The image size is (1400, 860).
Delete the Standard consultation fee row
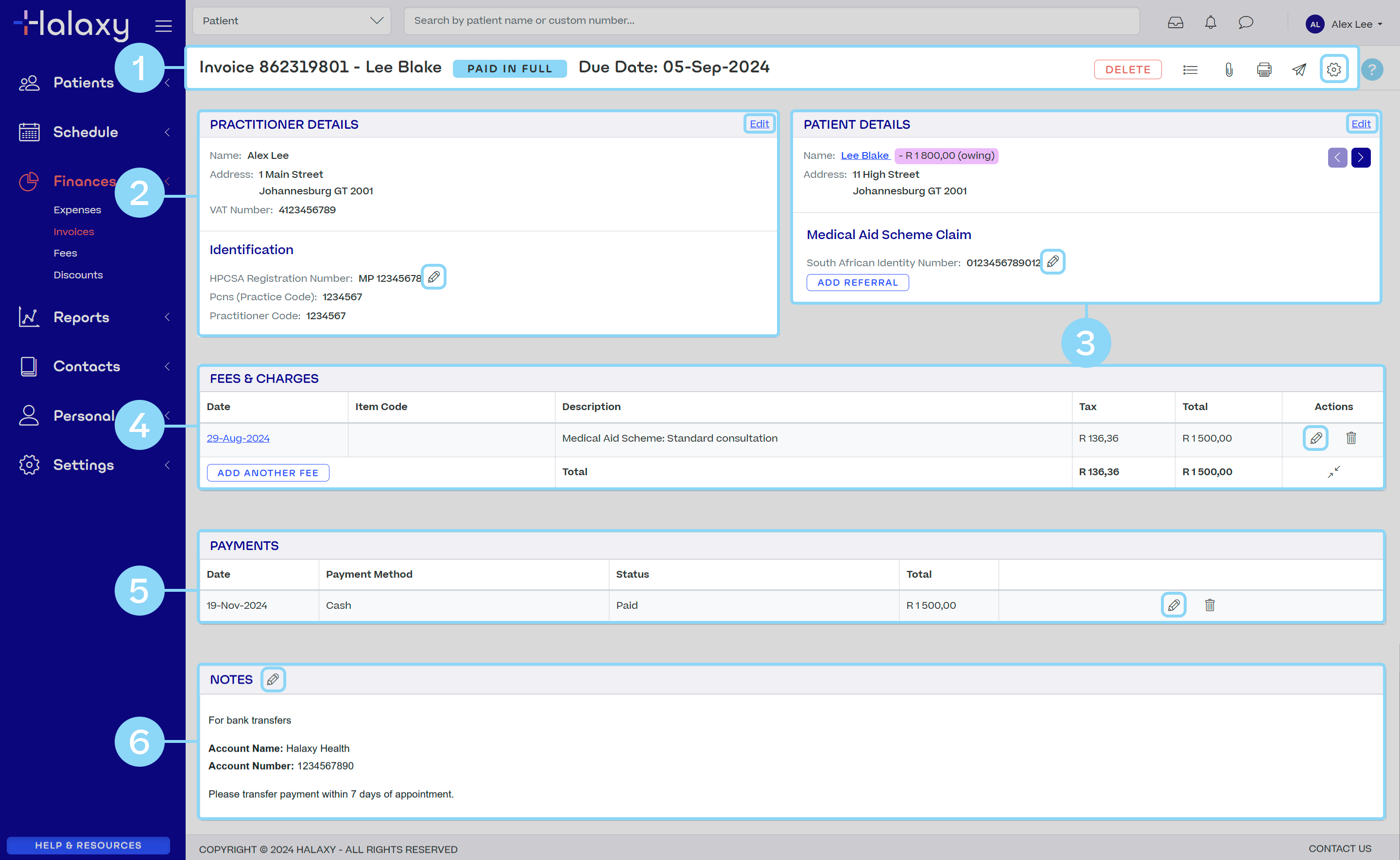tap(1351, 438)
